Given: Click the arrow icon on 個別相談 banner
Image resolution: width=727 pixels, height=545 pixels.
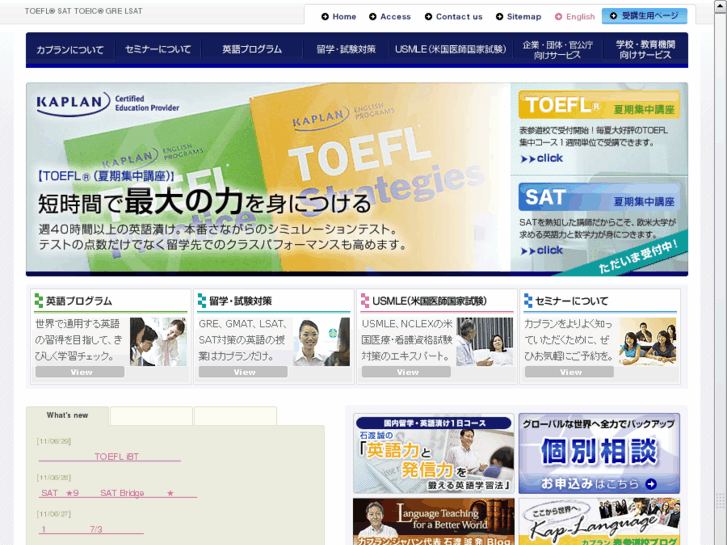Looking at the screenshot, I should point(651,484).
